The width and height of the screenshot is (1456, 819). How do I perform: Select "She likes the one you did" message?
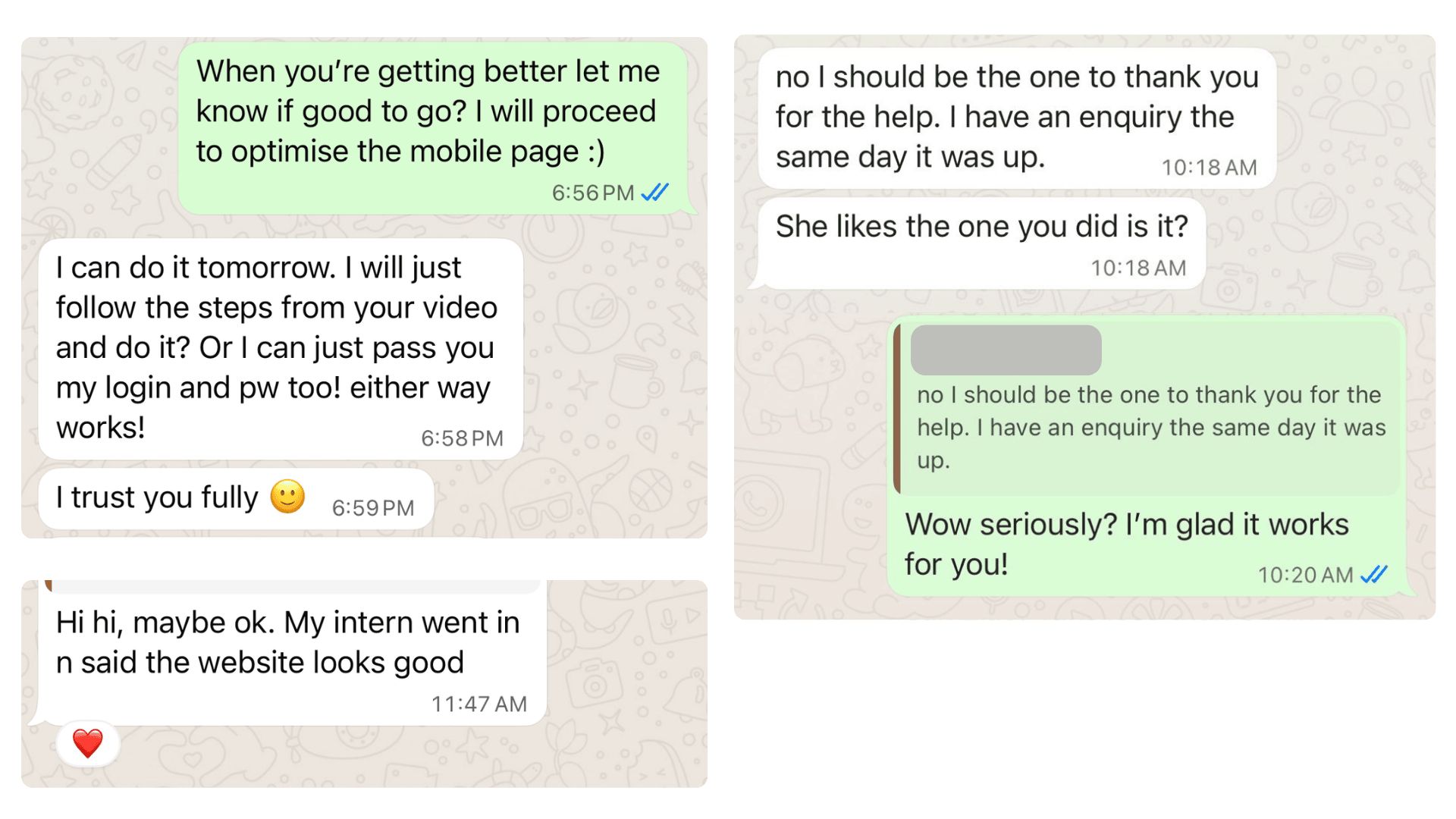tap(981, 227)
